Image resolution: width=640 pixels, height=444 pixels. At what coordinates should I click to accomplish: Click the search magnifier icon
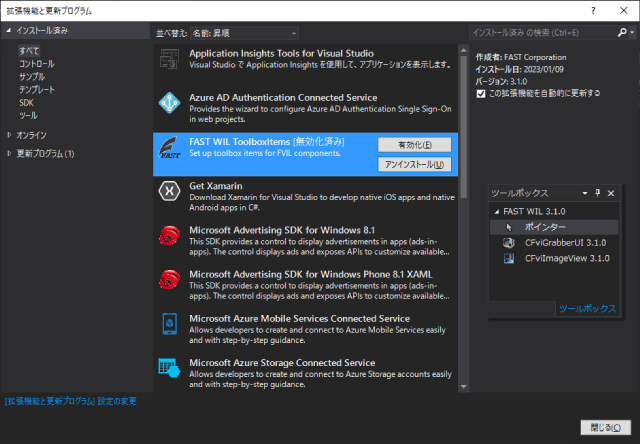(x=622, y=33)
